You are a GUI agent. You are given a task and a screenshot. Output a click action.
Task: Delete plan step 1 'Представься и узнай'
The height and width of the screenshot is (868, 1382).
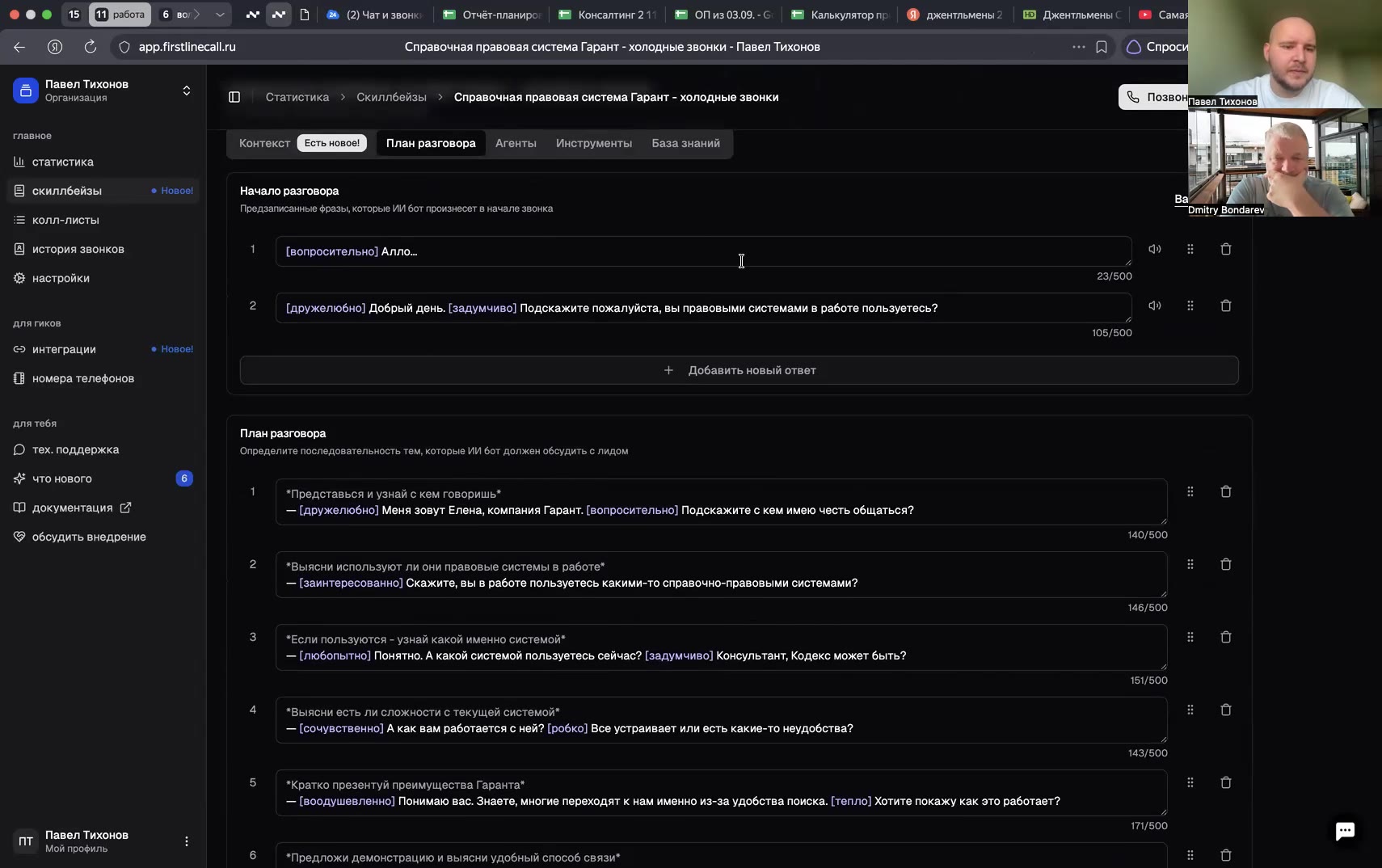[x=1226, y=491]
